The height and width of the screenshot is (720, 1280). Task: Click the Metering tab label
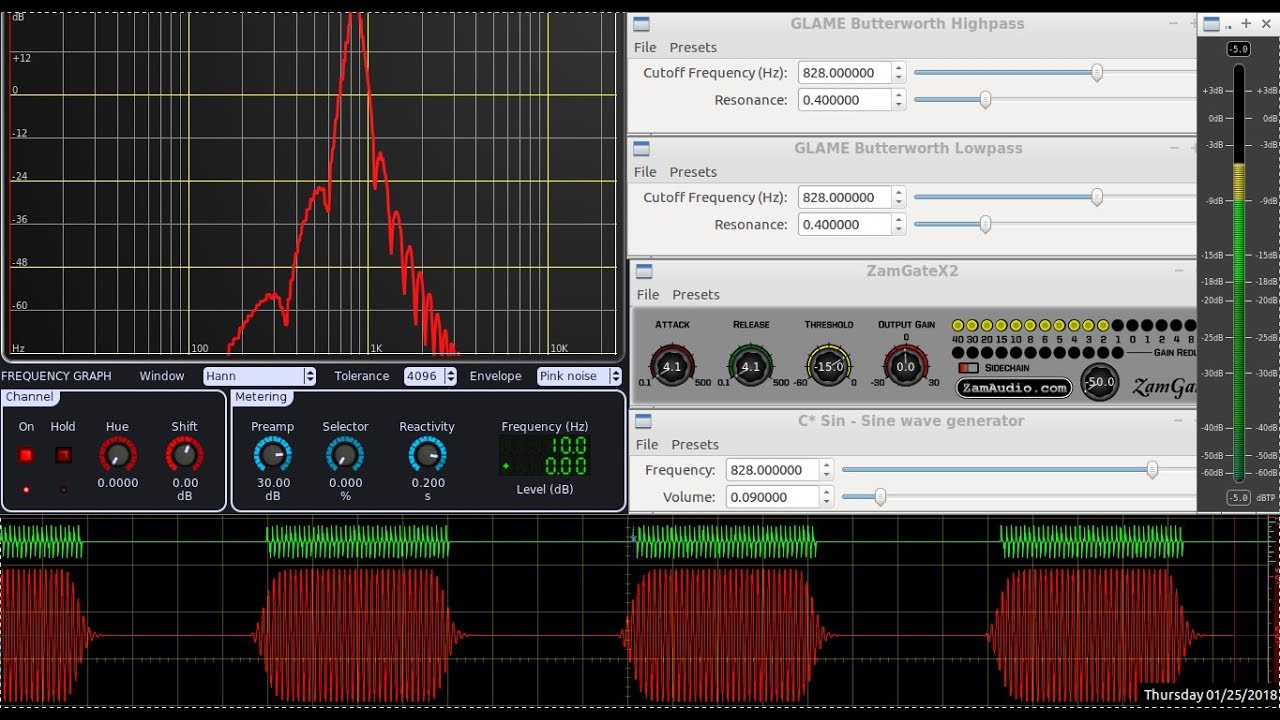coord(261,397)
